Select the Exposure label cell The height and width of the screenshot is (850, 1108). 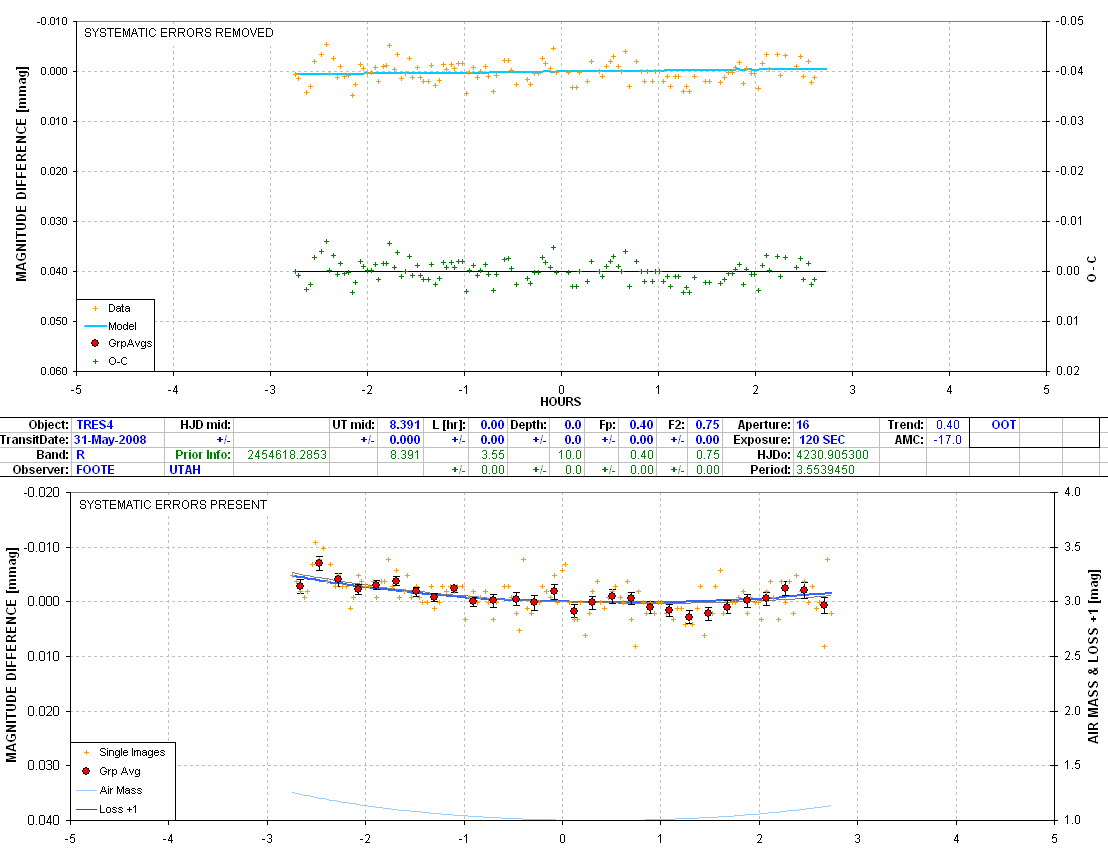(761, 439)
